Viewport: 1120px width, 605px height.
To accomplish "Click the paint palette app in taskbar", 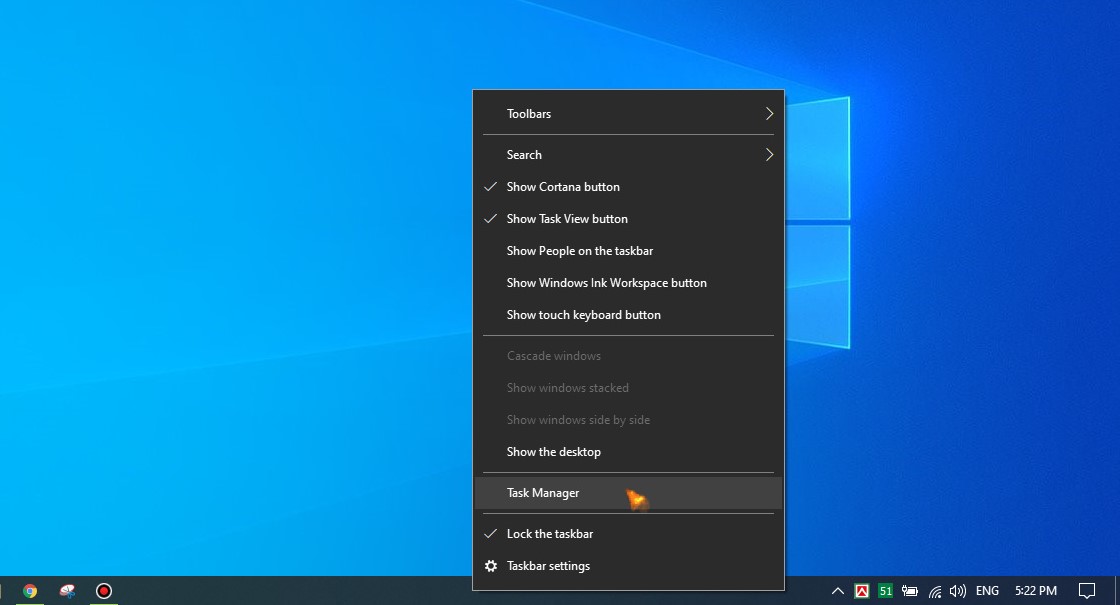I will point(67,591).
